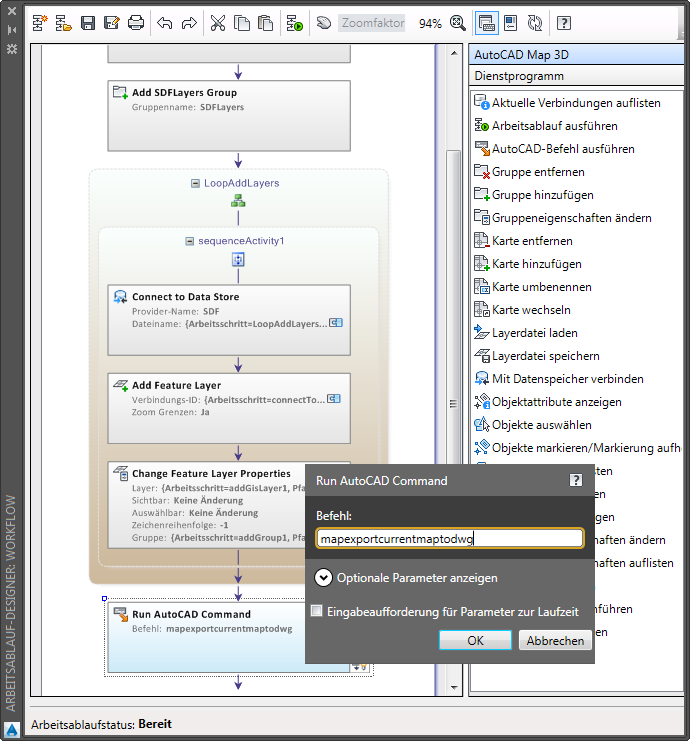
Task: Click the refresh arrows toolbar icon
Action: (x=535, y=23)
